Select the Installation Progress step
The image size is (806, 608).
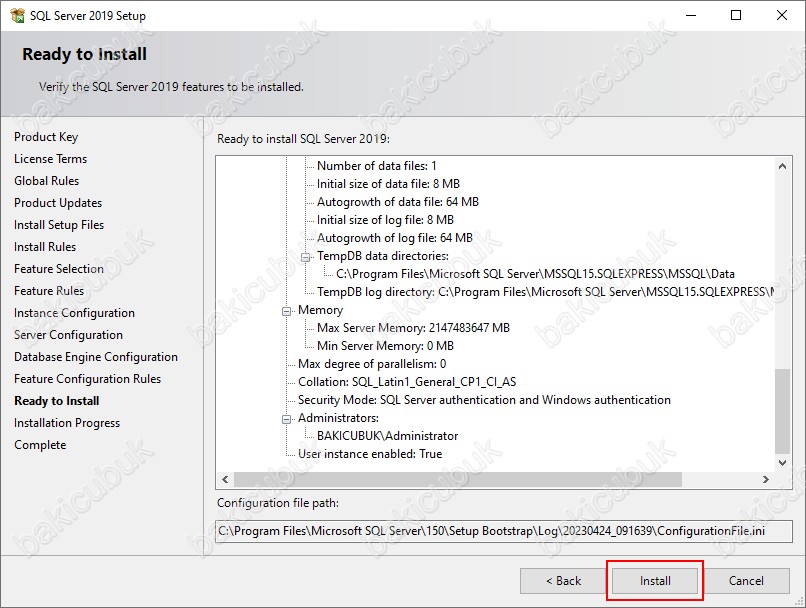[67, 423]
